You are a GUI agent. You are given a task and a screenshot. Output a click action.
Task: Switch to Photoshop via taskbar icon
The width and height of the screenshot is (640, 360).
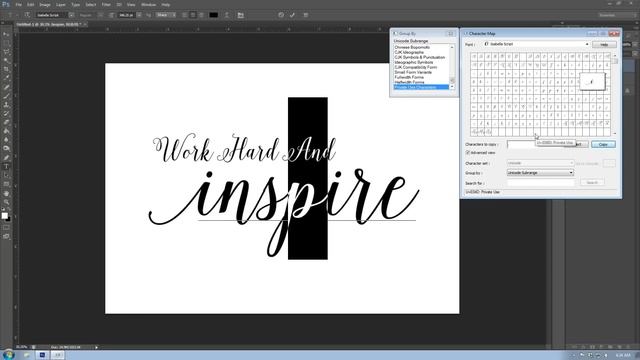pyautogui.click(x=42, y=355)
